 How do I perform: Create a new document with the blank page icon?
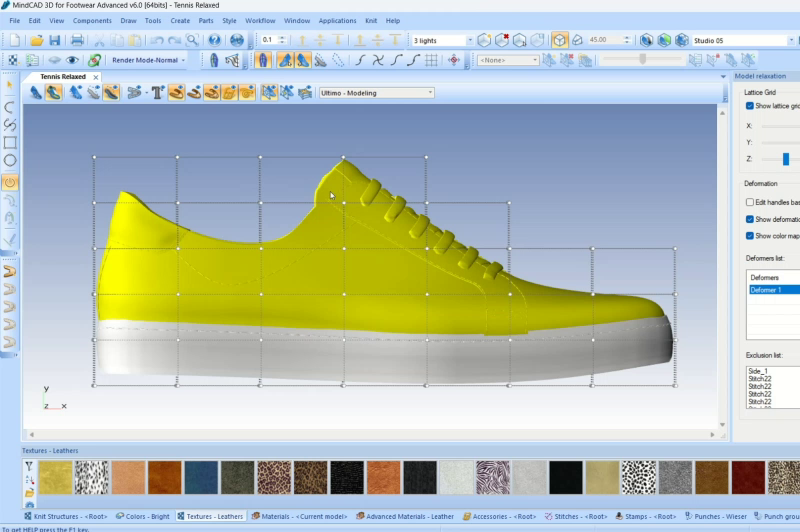(14, 40)
